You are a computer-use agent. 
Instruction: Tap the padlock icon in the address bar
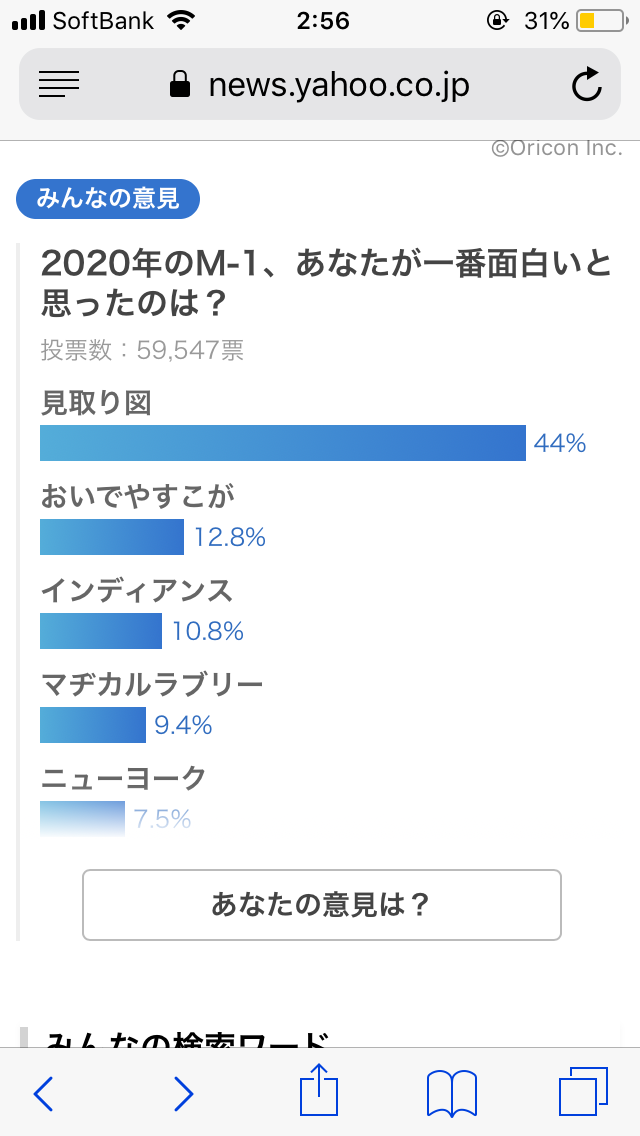pyautogui.click(x=180, y=85)
